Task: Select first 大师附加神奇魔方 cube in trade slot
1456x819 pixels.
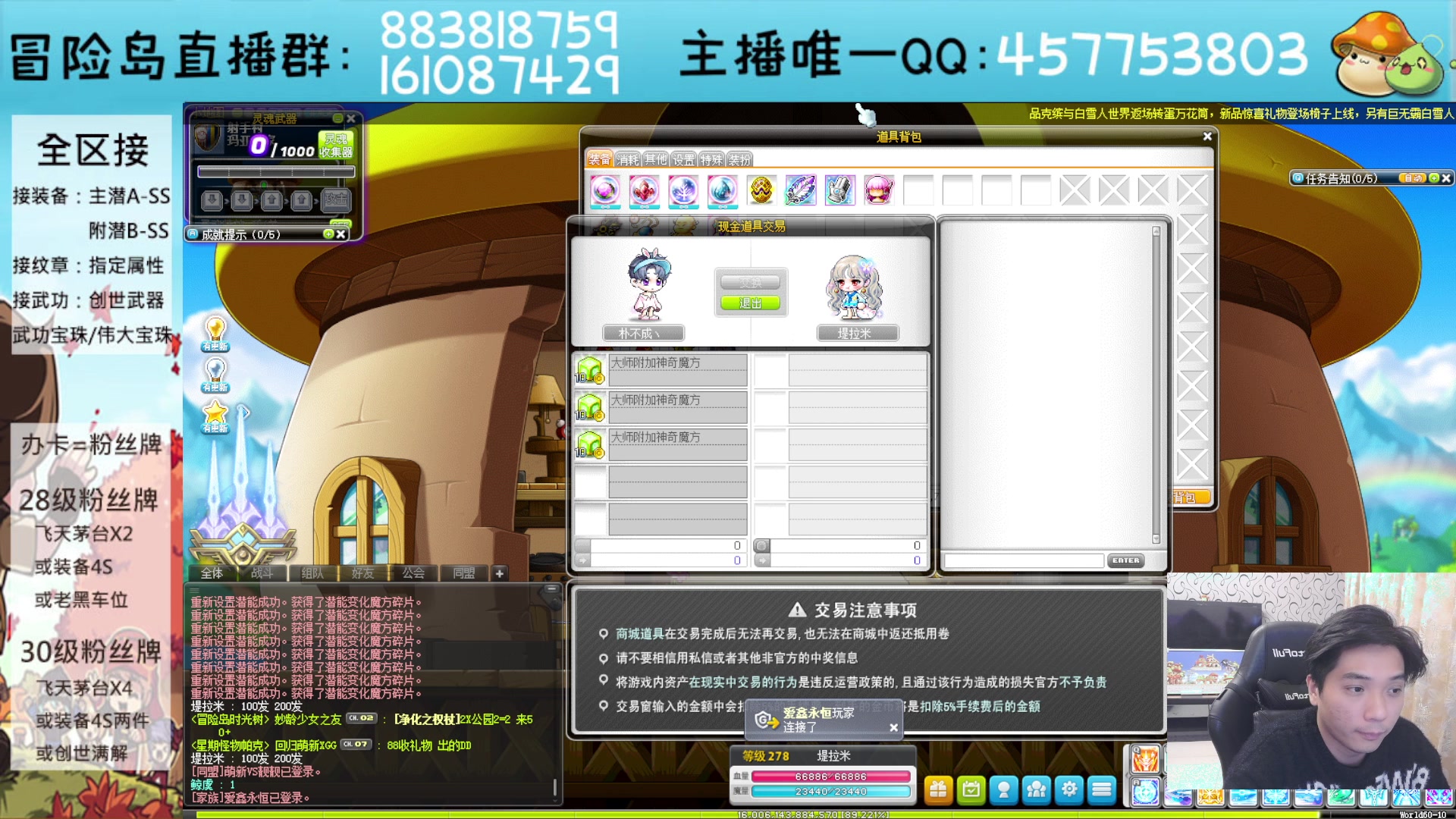Action: tap(589, 369)
